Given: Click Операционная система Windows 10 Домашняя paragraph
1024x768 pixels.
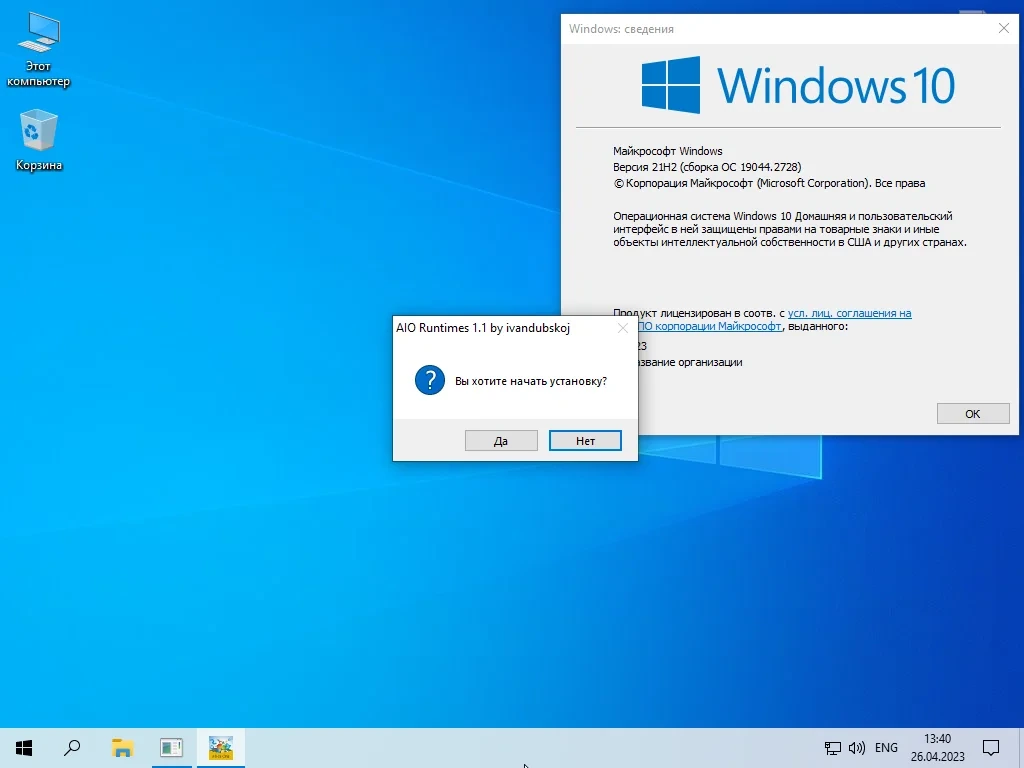Looking at the screenshot, I should click(790, 229).
